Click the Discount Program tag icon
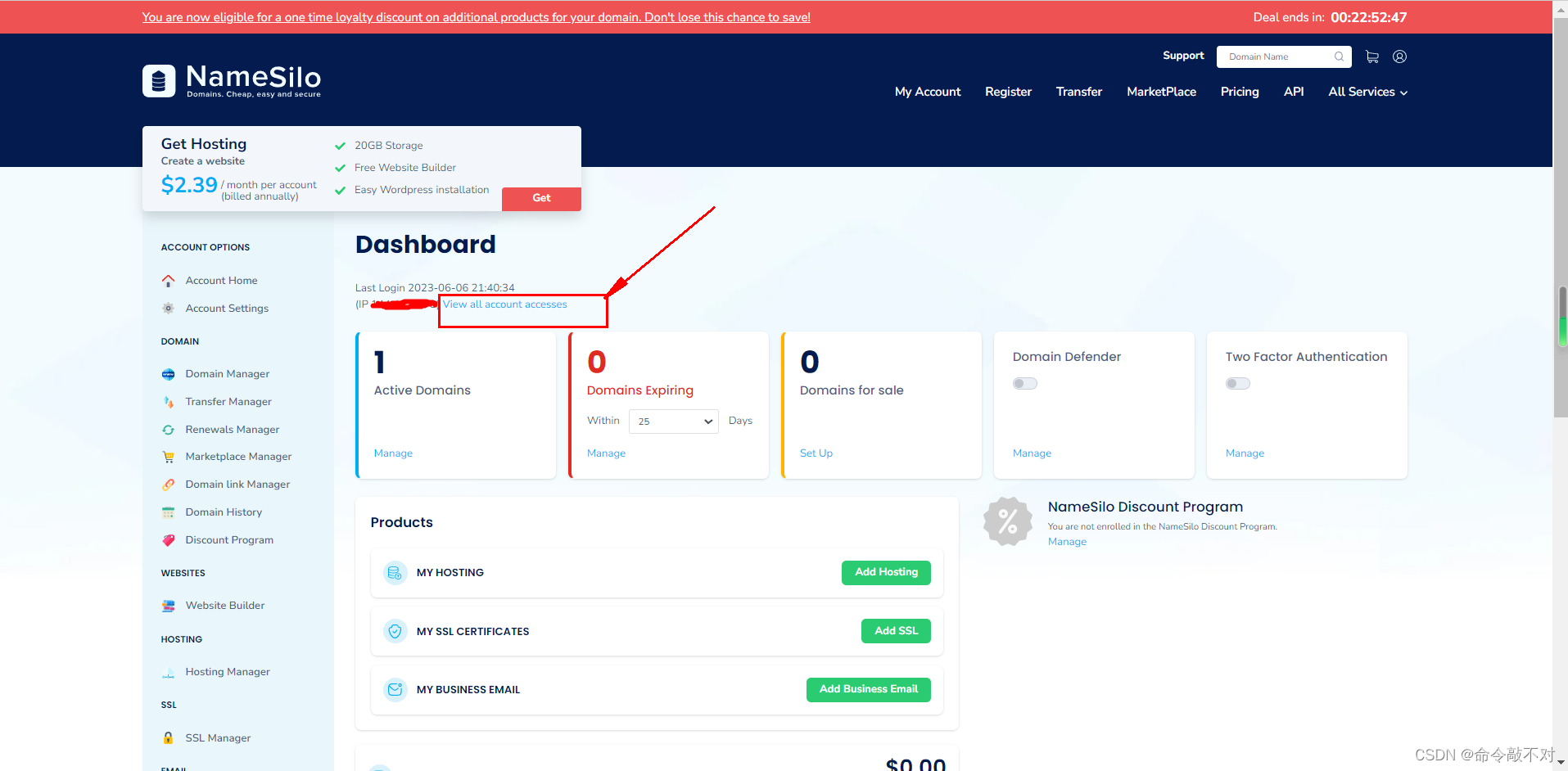Image resolution: width=1568 pixels, height=771 pixels. tap(168, 540)
